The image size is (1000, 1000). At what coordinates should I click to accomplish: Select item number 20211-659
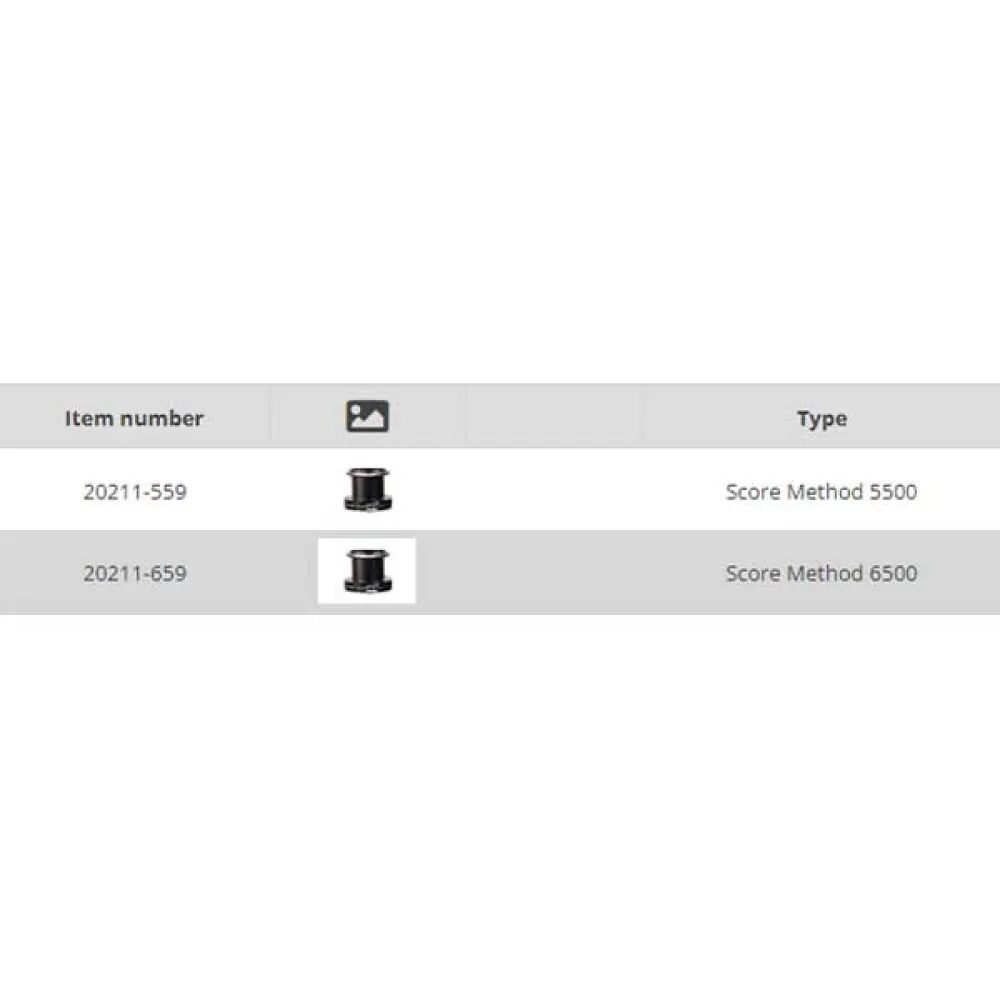coord(135,573)
